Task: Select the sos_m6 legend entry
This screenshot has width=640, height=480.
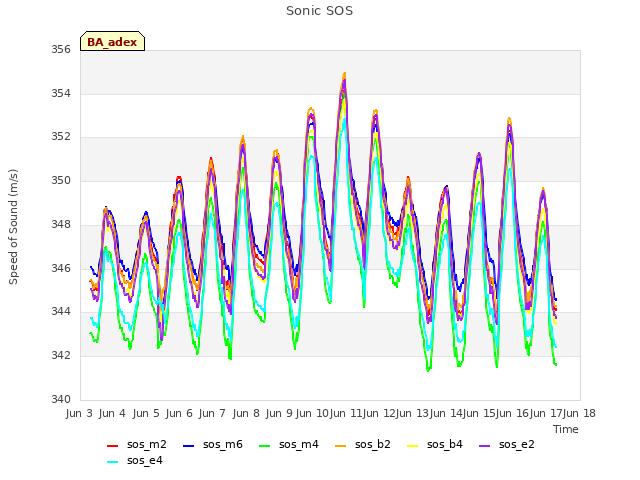Action: 213,444
